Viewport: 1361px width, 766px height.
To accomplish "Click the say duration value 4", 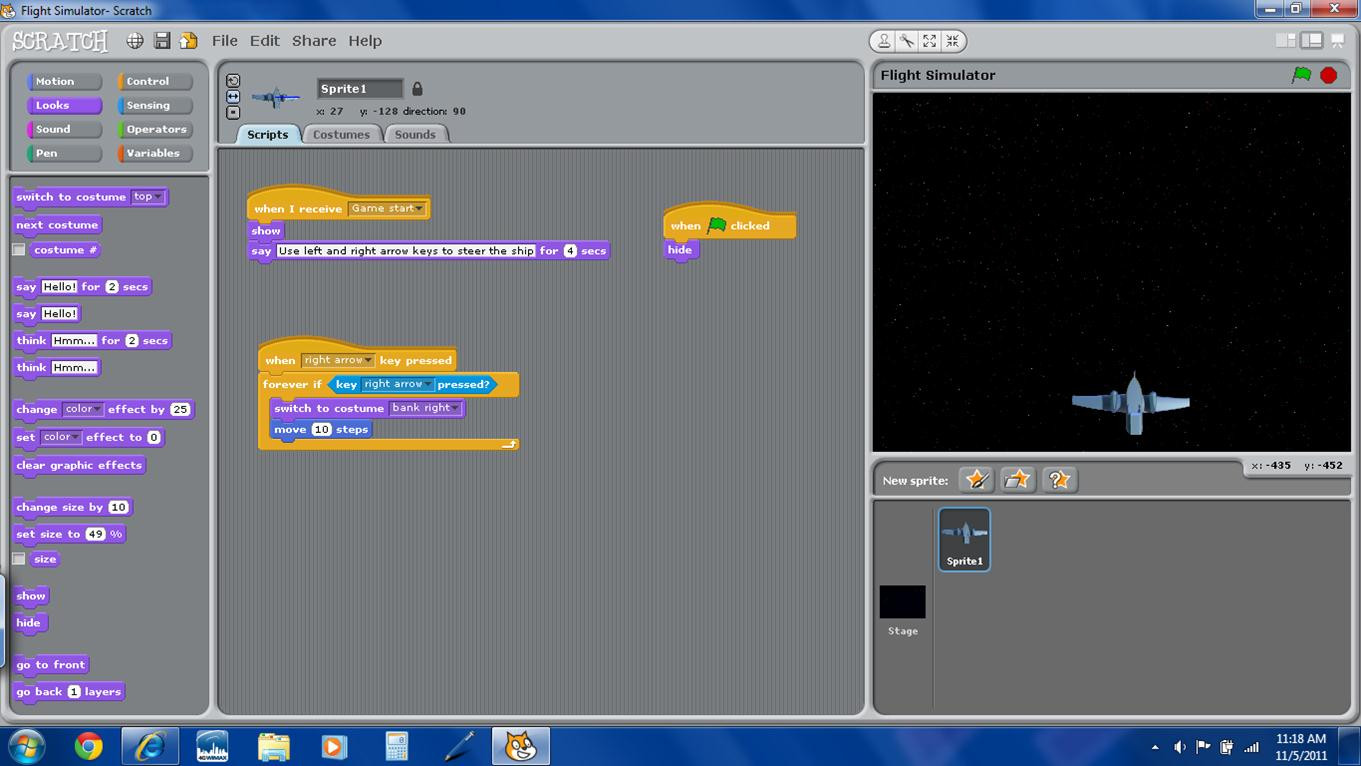I will point(570,251).
